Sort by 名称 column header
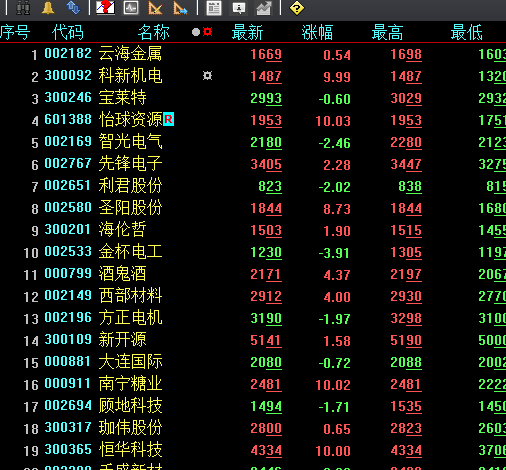Screen dimensions: 506x470 coord(154,32)
